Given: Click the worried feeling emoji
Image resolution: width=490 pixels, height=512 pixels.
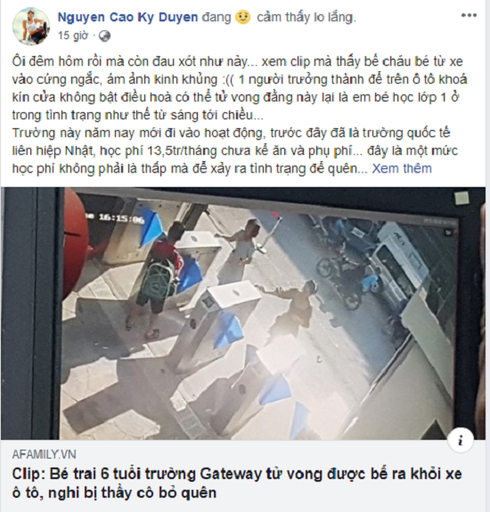Looking at the screenshot, I should point(243,17).
